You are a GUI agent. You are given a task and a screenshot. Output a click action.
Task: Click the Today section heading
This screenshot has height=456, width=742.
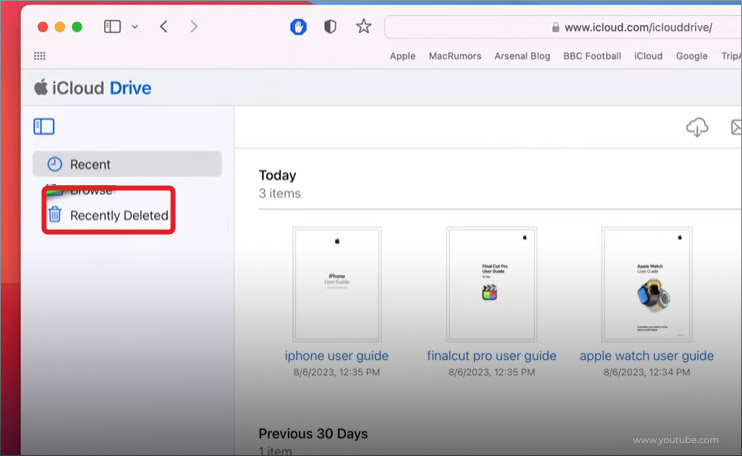[277, 175]
